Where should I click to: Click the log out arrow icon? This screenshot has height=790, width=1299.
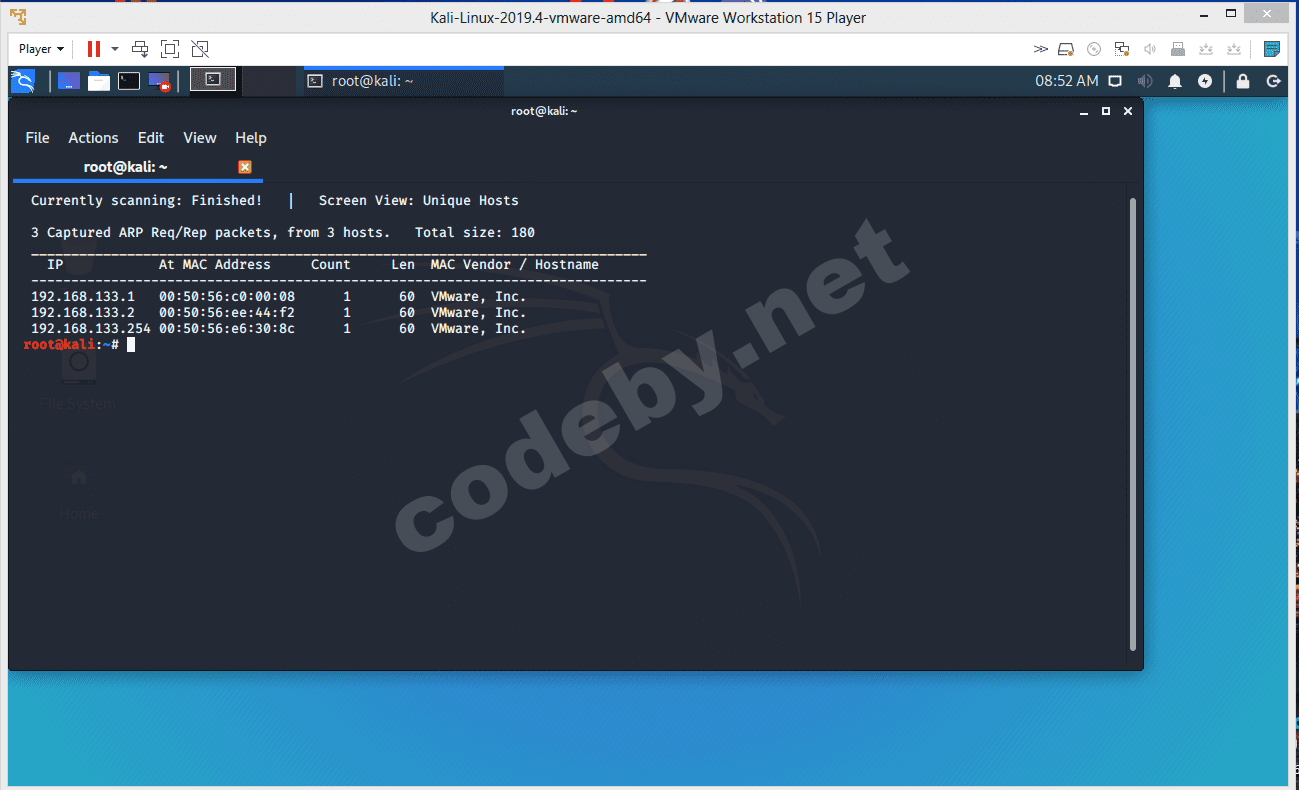[1273, 81]
